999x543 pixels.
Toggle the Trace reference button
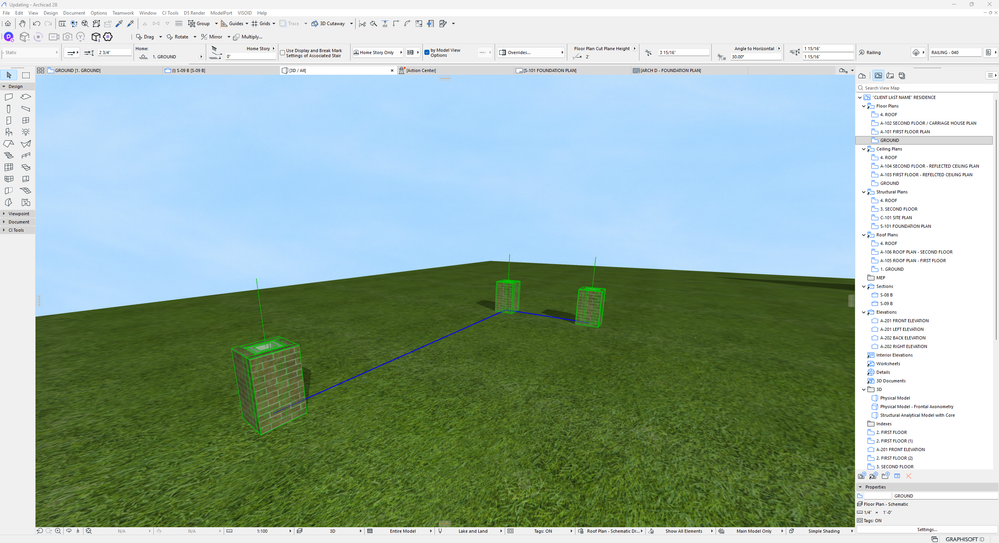tap(289, 24)
